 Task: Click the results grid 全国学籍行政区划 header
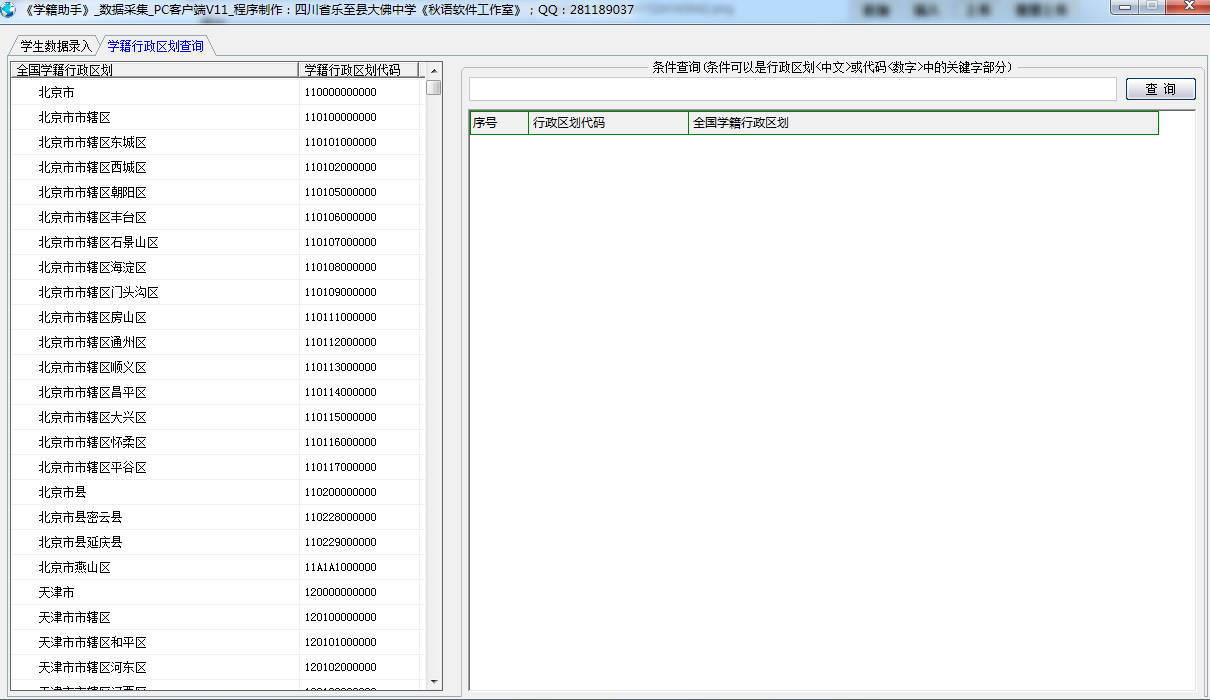(x=923, y=123)
